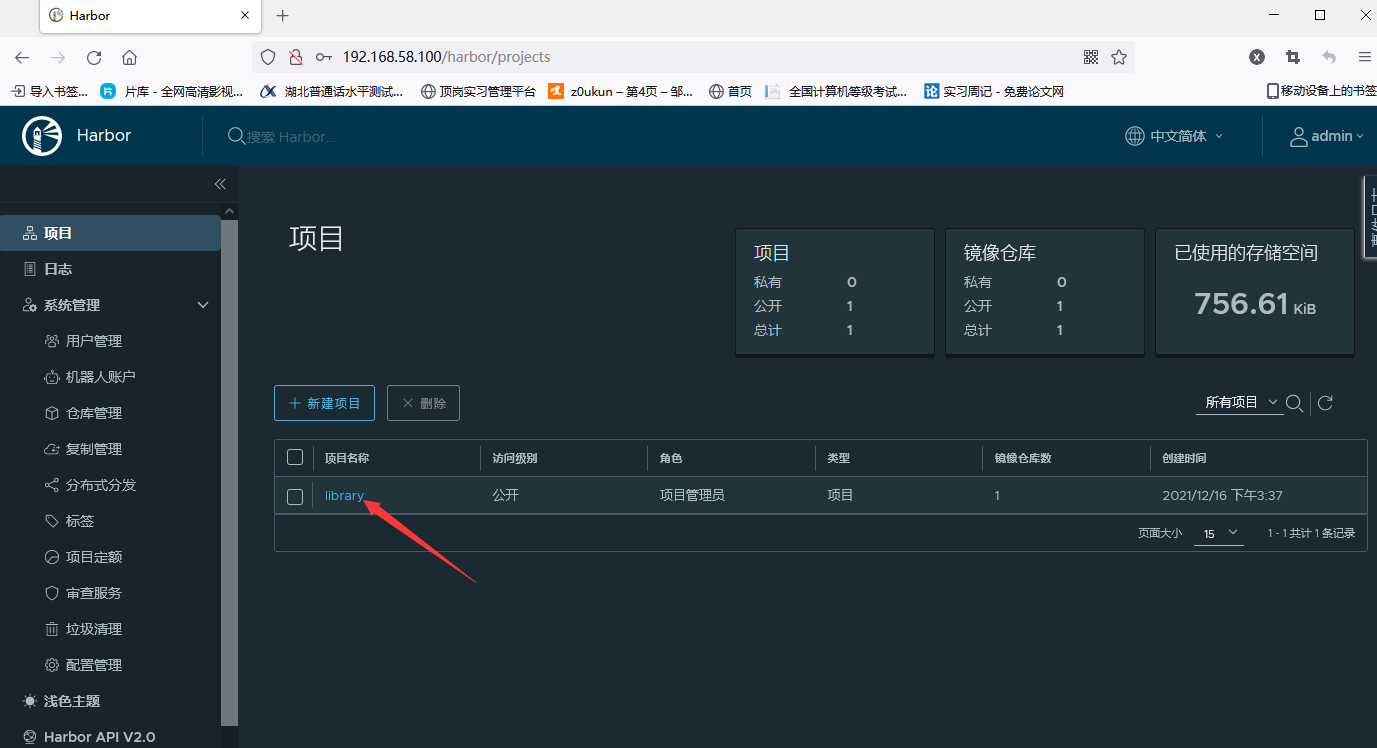Click the browser reload button

tap(94, 57)
